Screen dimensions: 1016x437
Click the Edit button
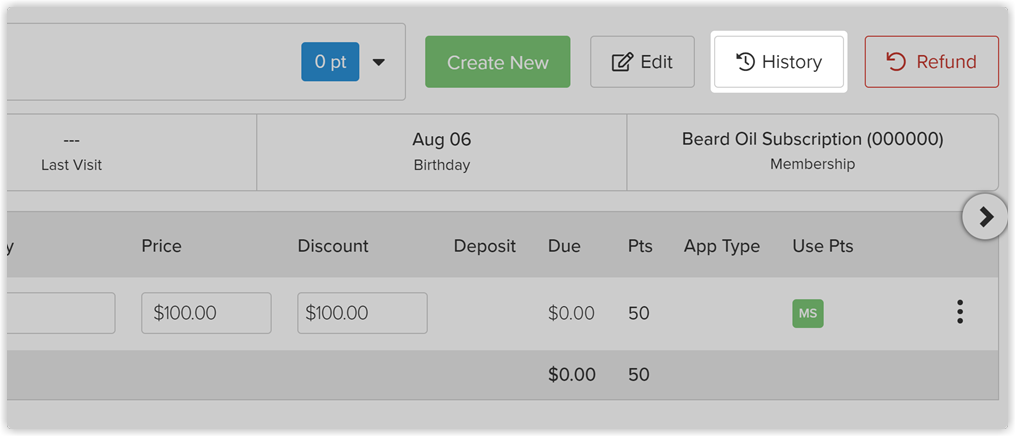coord(642,62)
